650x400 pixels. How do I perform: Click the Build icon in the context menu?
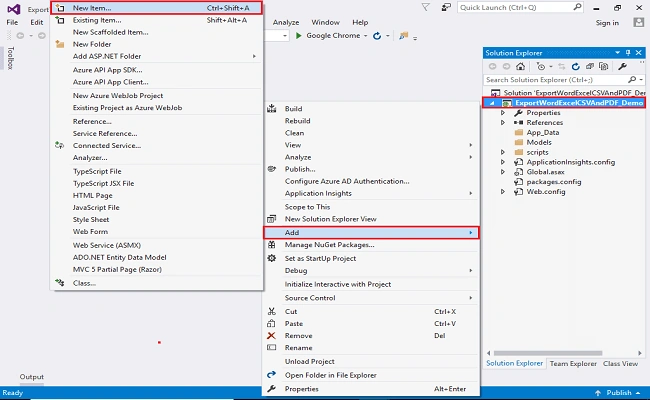[272, 109]
